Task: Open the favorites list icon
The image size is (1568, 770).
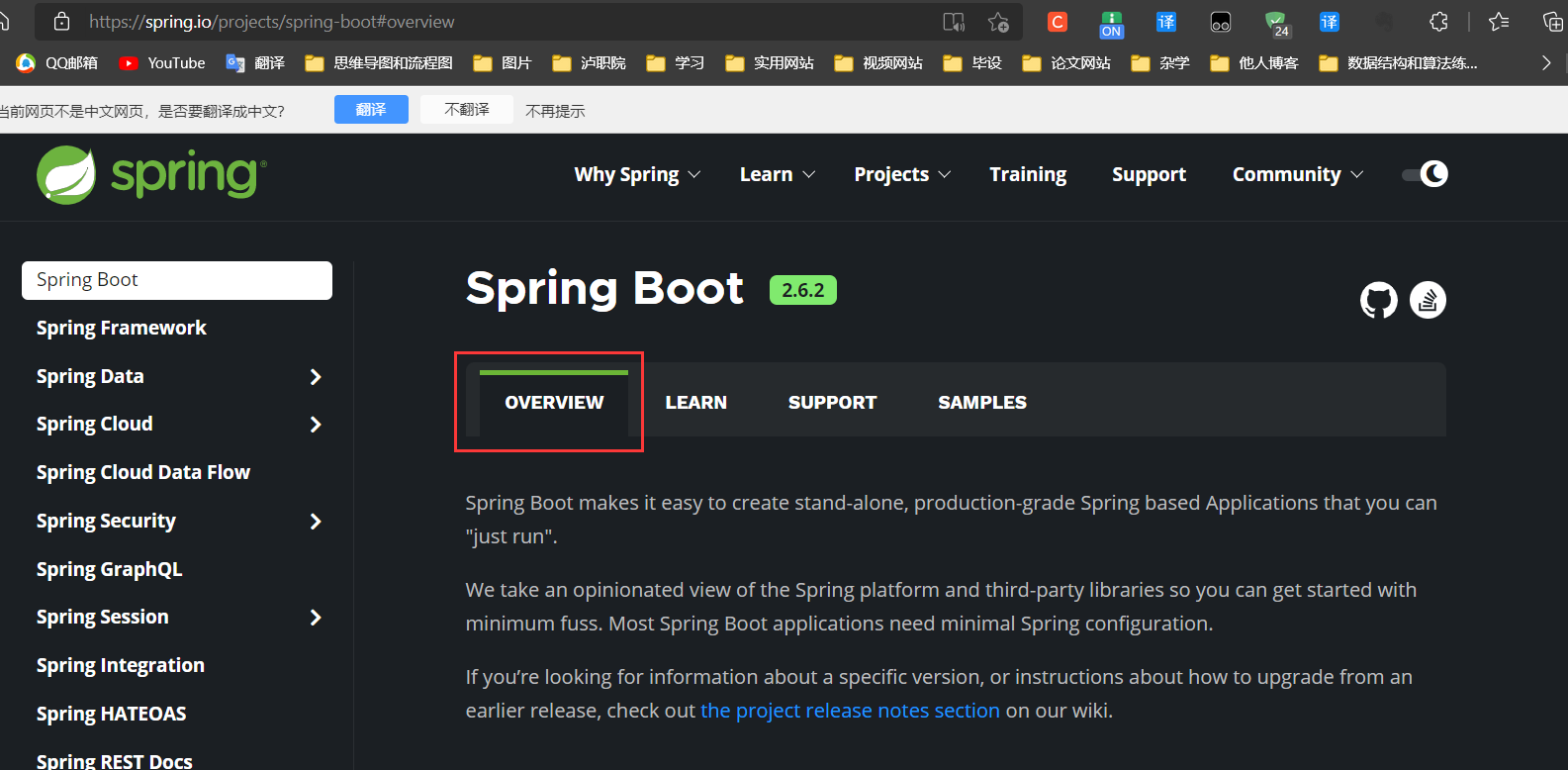Action: (1500, 22)
